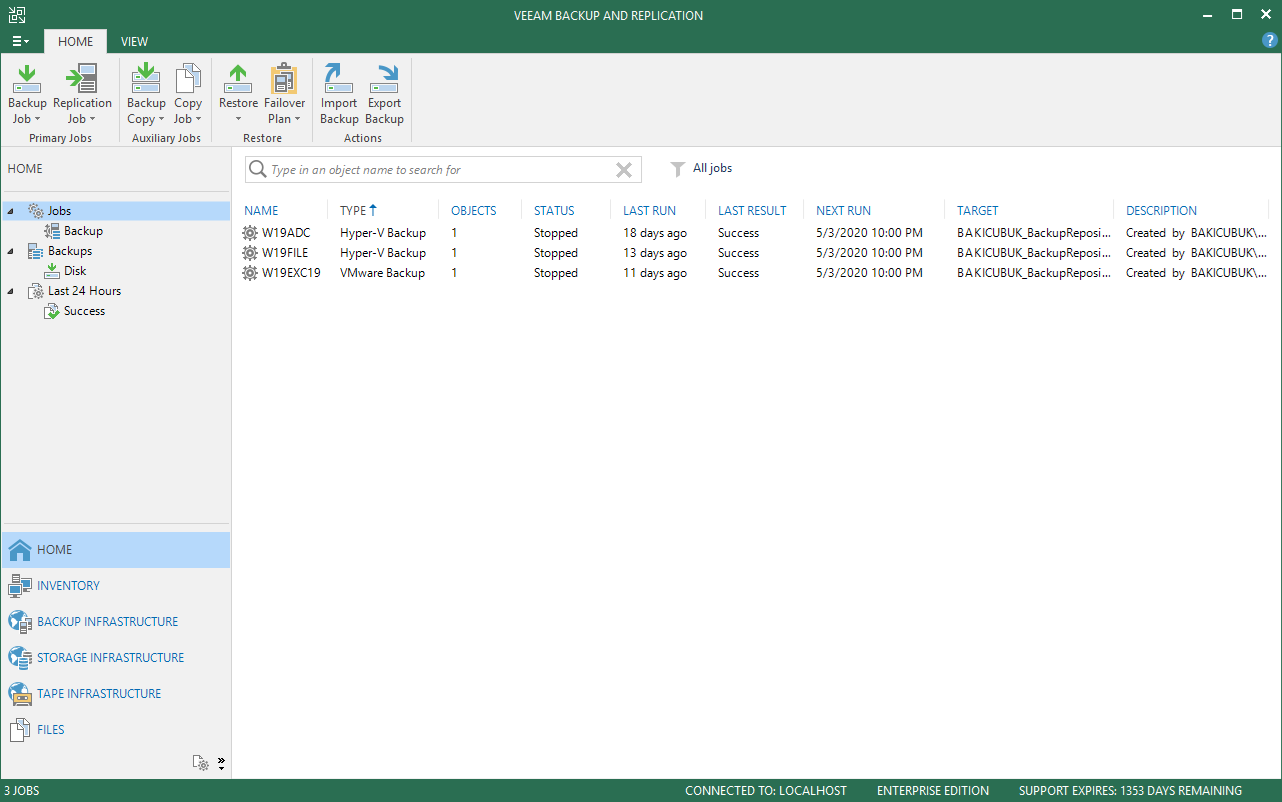Switch to the VIEW ribbon tab
The height and width of the screenshot is (802, 1282).
tap(134, 41)
